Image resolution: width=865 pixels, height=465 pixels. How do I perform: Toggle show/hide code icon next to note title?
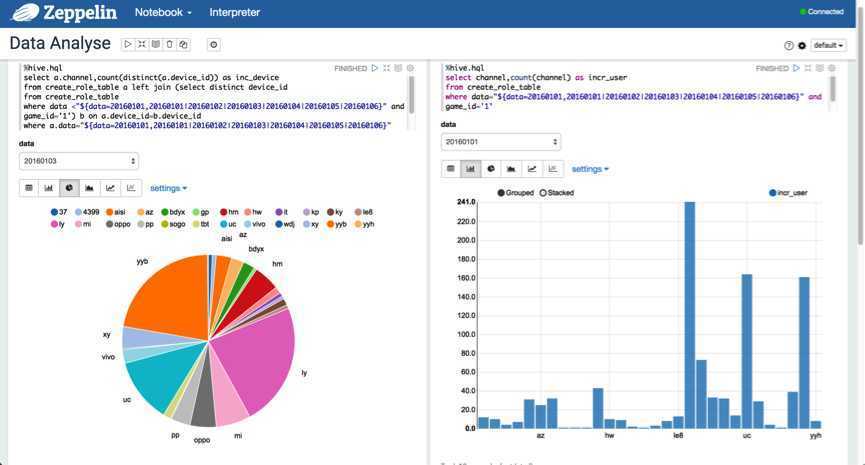[142, 44]
